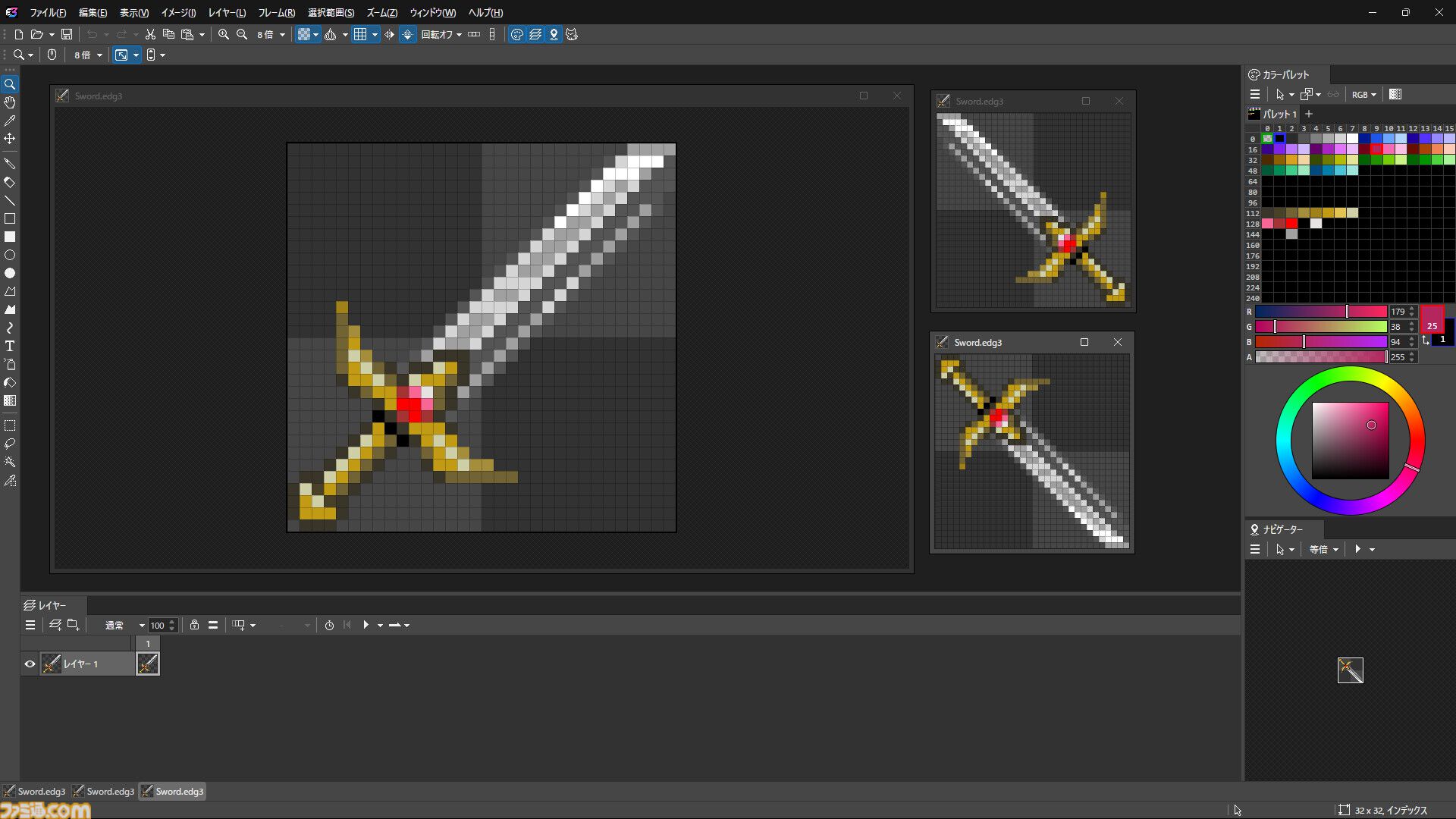
Task: Click the add layer folder icon
Action: click(74, 625)
